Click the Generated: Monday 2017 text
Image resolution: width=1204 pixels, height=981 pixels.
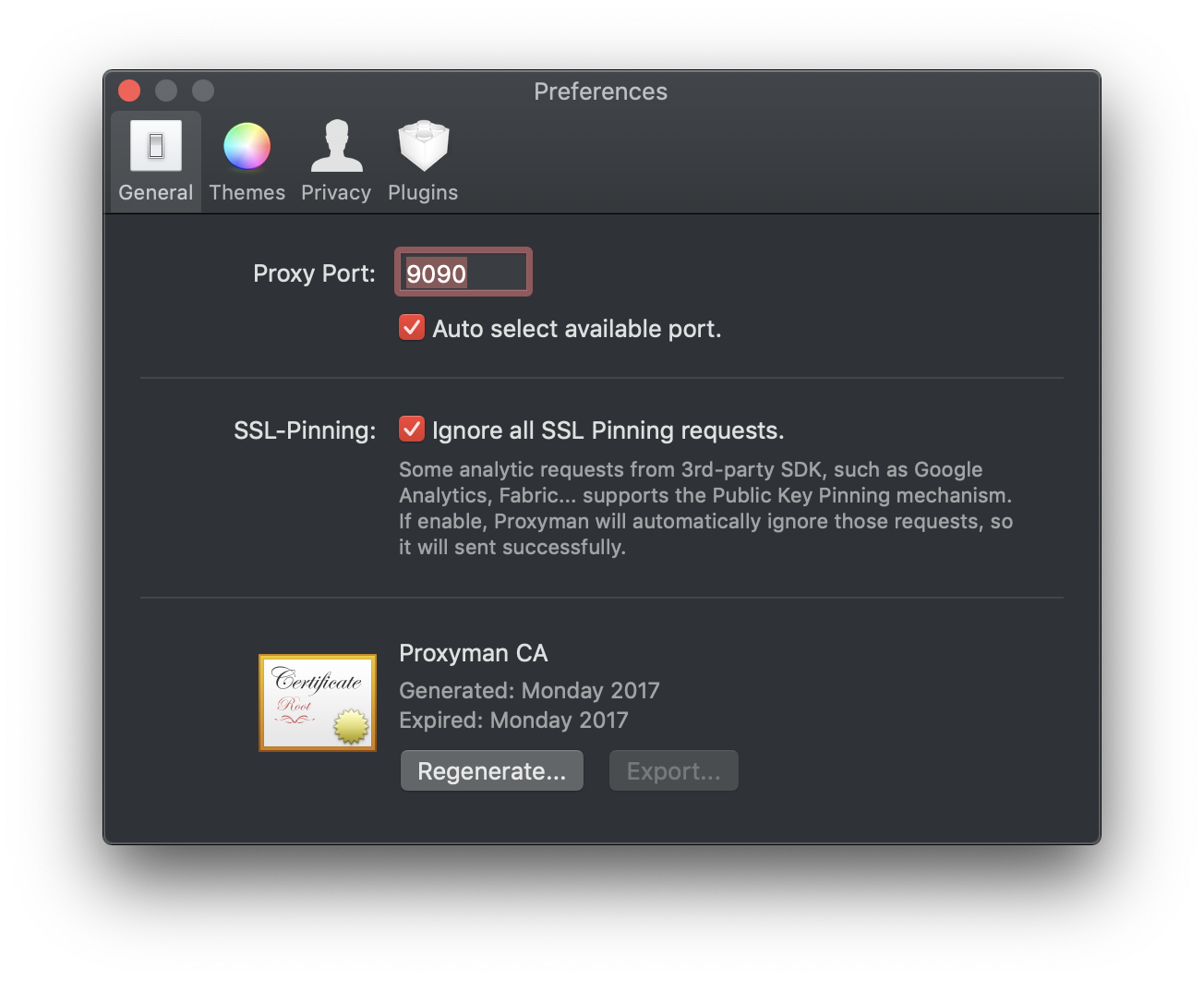point(529,690)
